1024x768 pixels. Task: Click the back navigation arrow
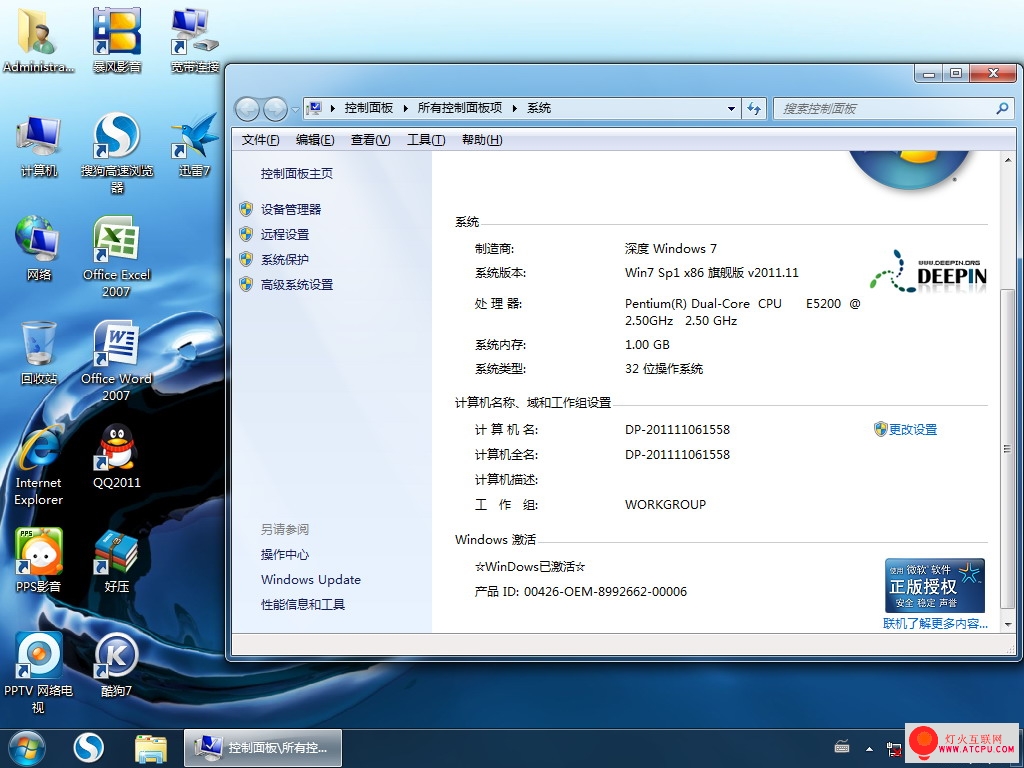(x=248, y=108)
